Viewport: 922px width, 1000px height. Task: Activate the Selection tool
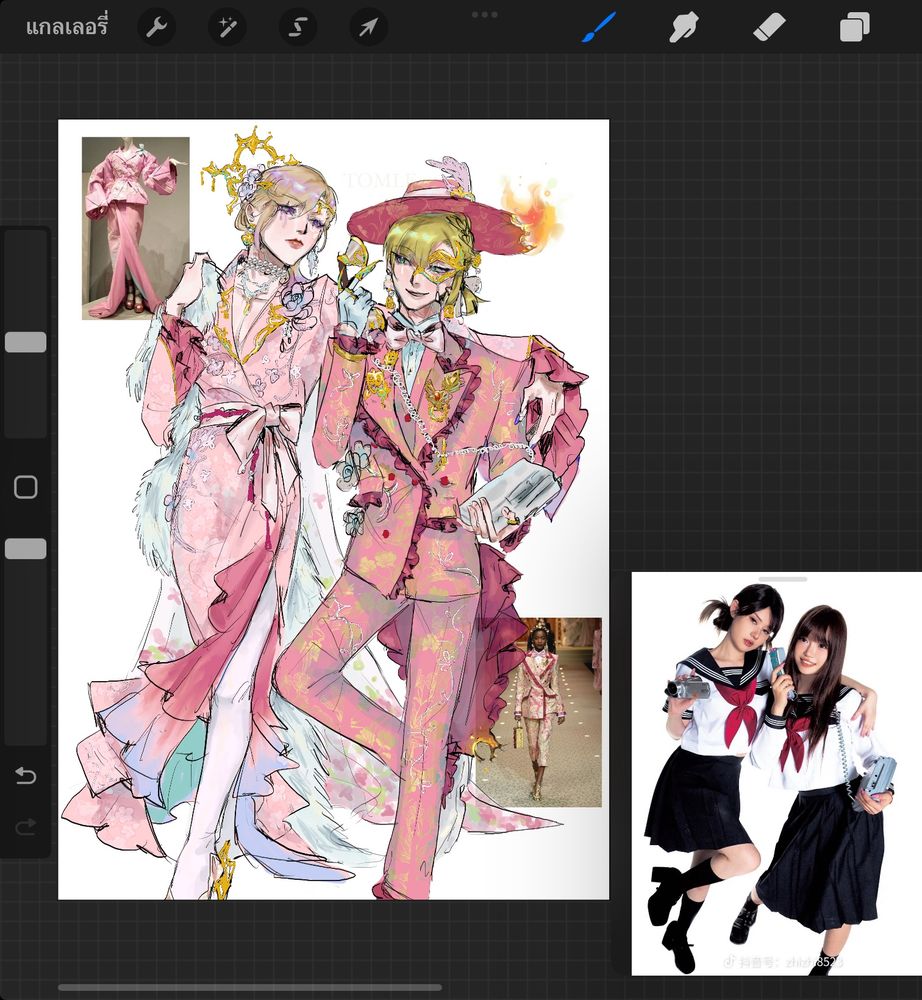tap(297, 27)
